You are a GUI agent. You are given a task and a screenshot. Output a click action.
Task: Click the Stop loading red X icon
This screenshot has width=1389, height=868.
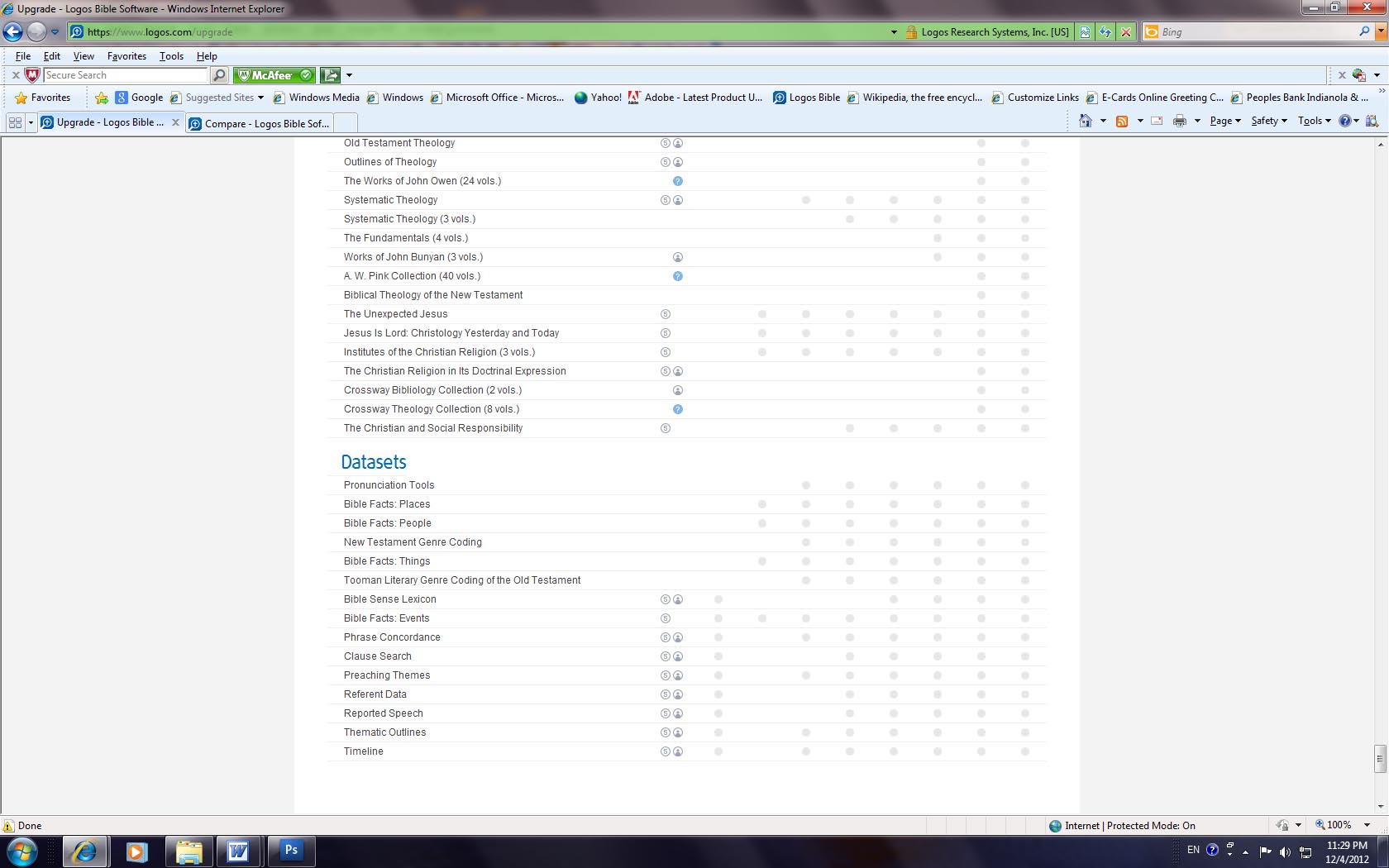click(x=1125, y=31)
